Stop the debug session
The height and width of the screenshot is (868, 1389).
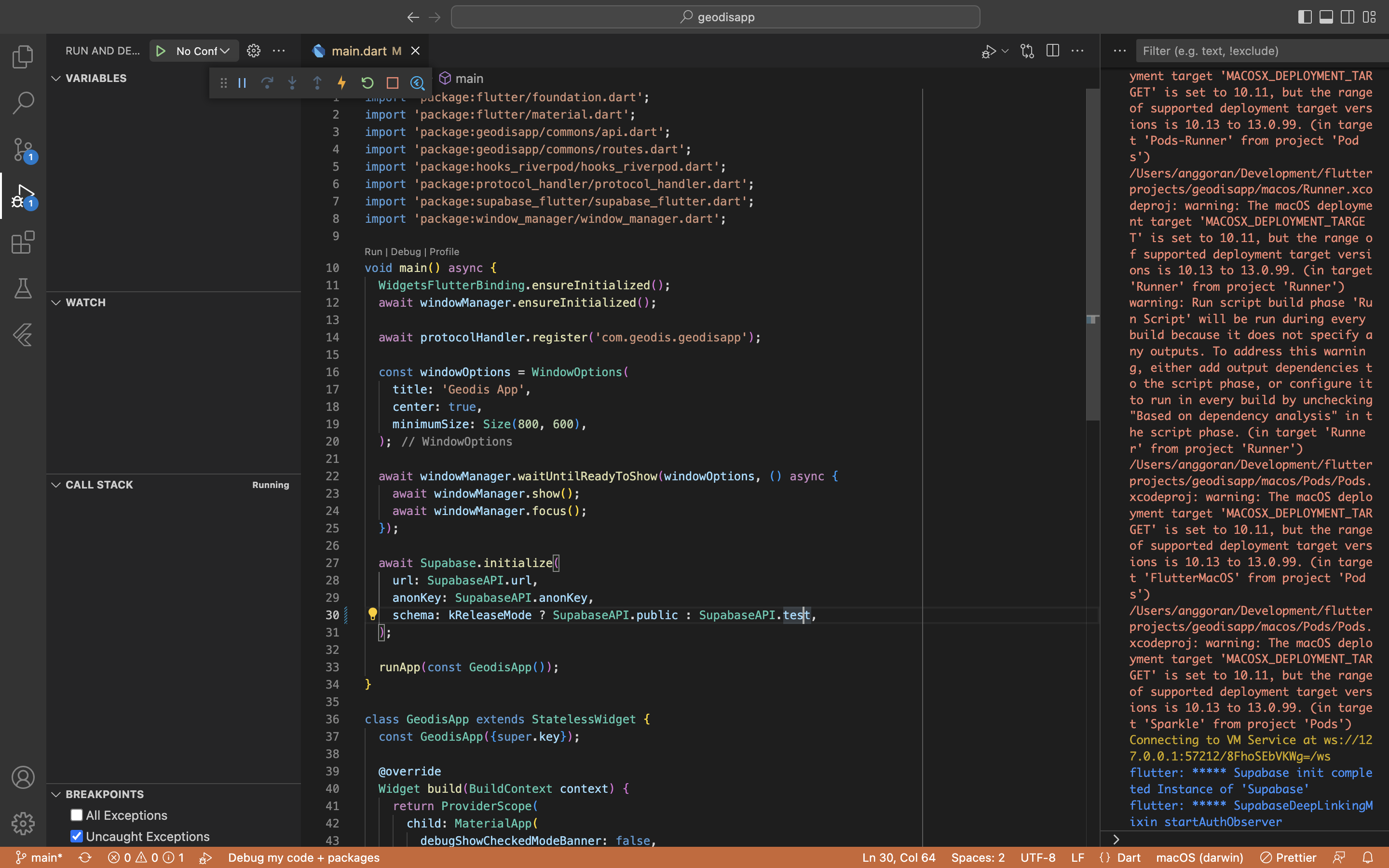(x=393, y=83)
